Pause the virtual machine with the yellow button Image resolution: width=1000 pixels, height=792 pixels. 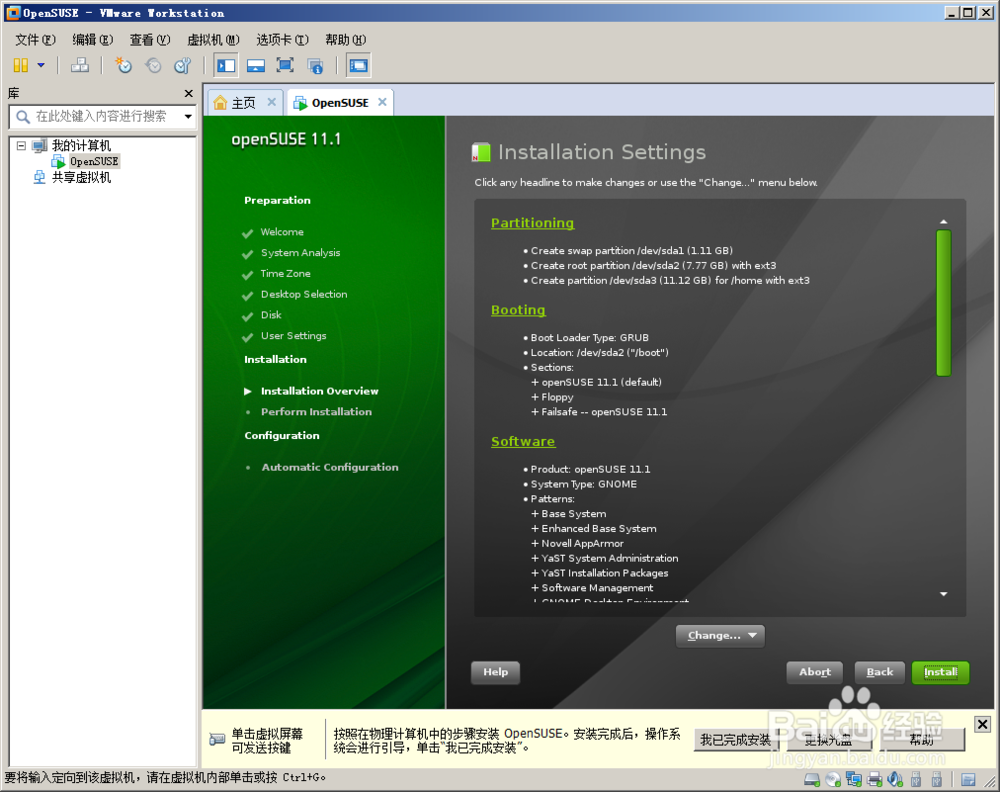click(x=21, y=65)
